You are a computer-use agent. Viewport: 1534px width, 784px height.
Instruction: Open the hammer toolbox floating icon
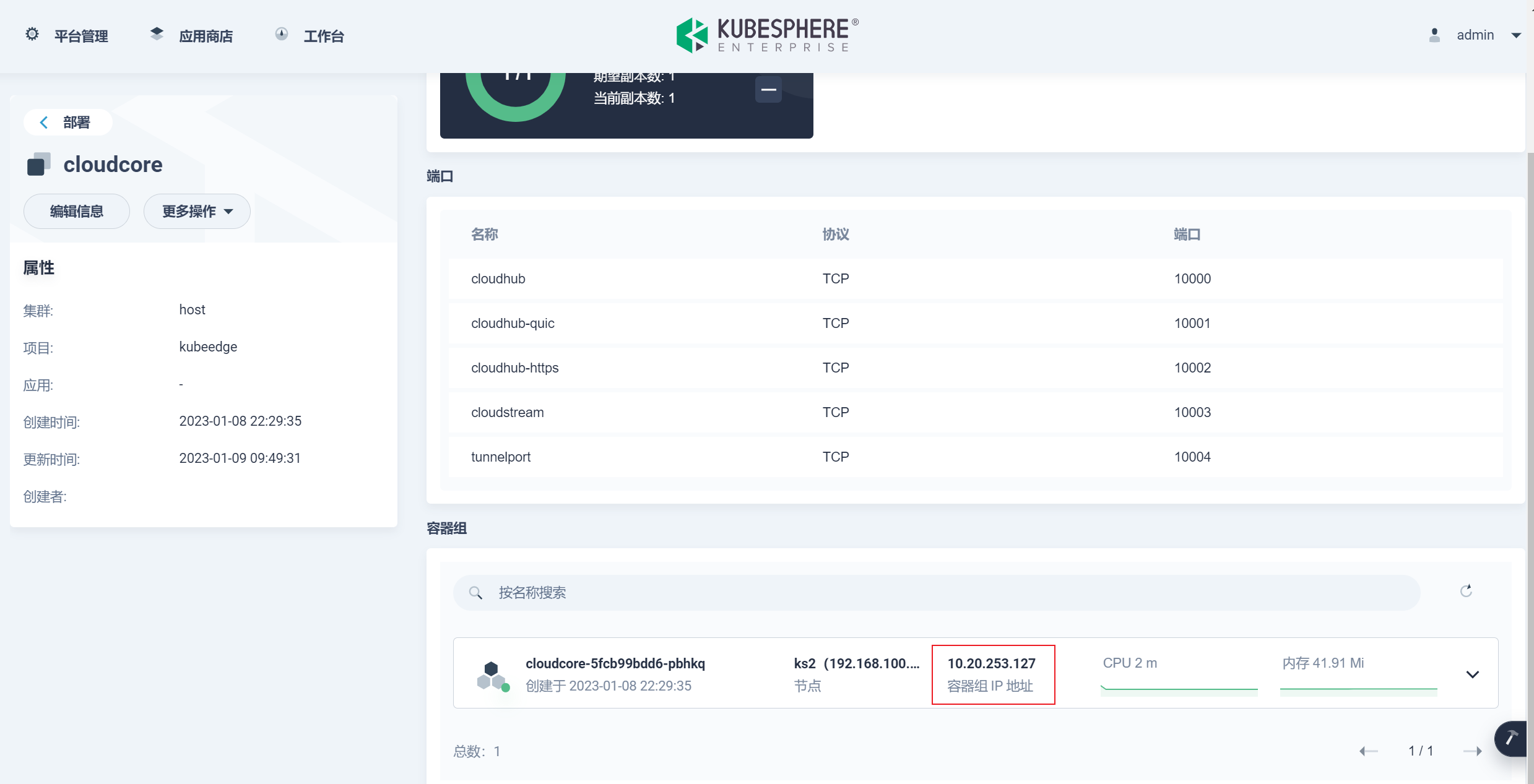pyautogui.click(x=1511, y=738)
